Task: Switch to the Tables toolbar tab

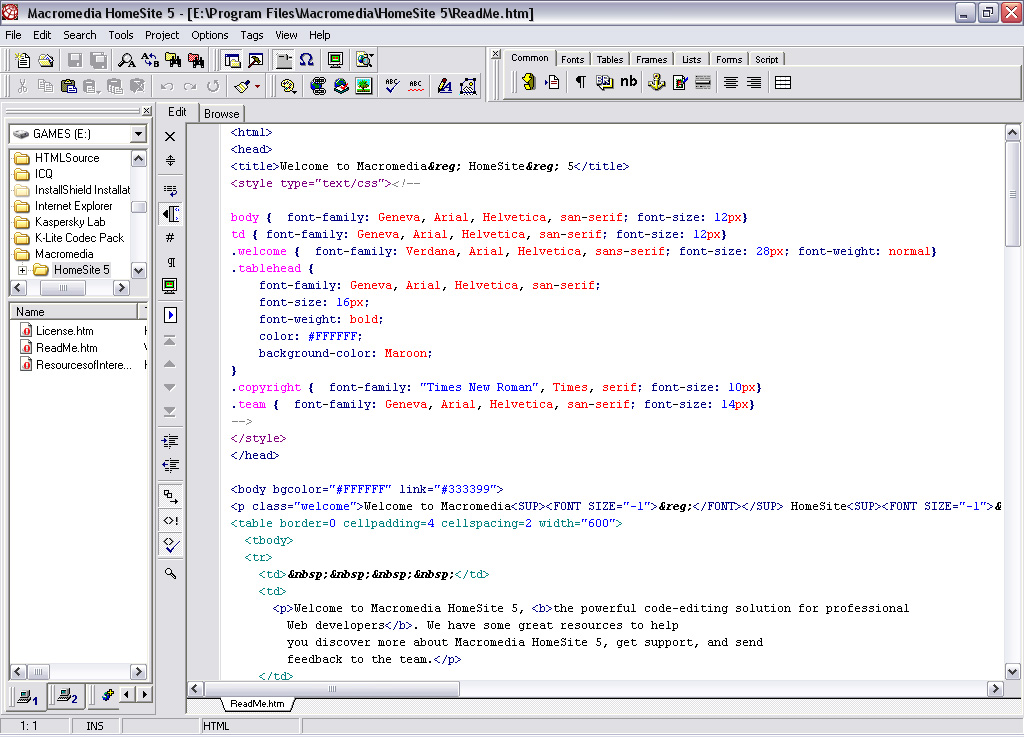Action: pyautogui.click(x=610, y=59)
